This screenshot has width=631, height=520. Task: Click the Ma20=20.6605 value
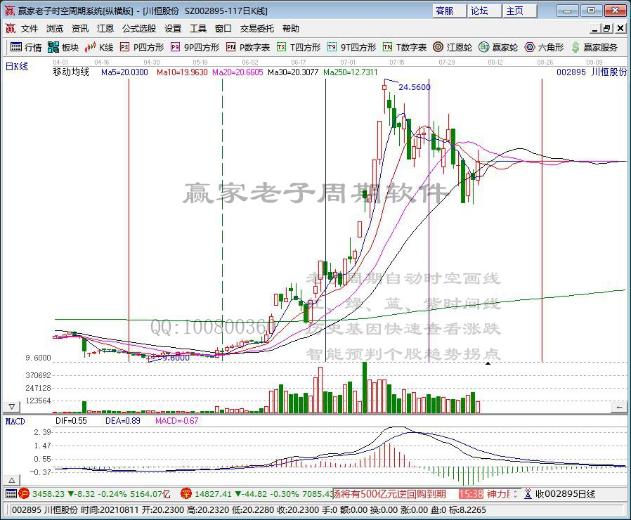click(x=237, y=72)
